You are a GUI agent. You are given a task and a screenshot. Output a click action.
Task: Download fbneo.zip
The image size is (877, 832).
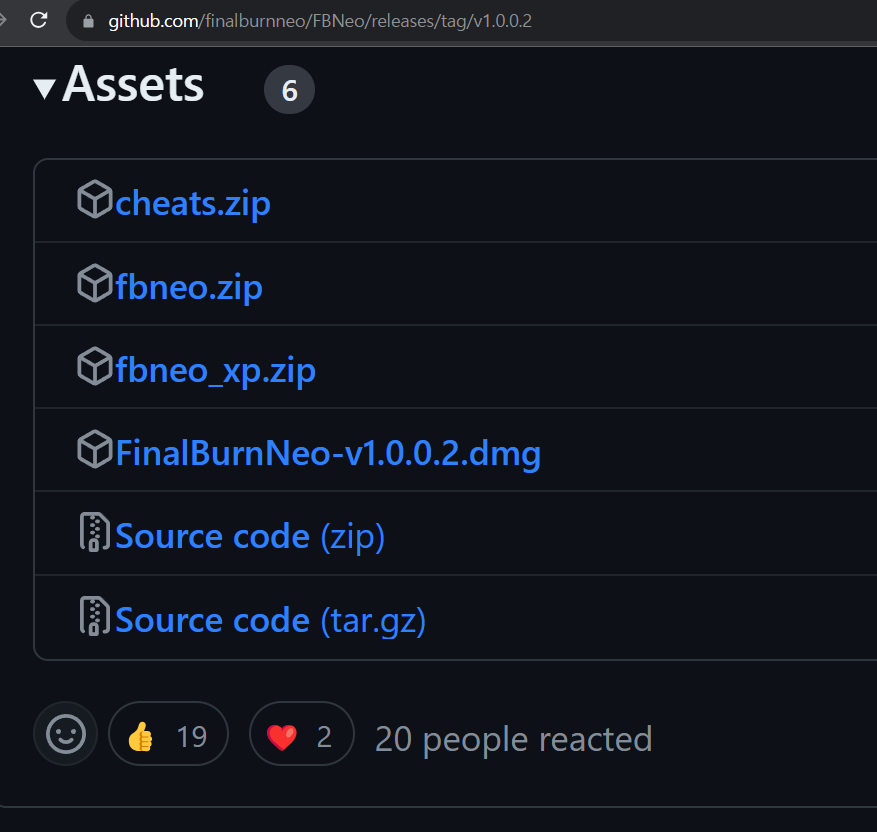click(x=189, y=287)
